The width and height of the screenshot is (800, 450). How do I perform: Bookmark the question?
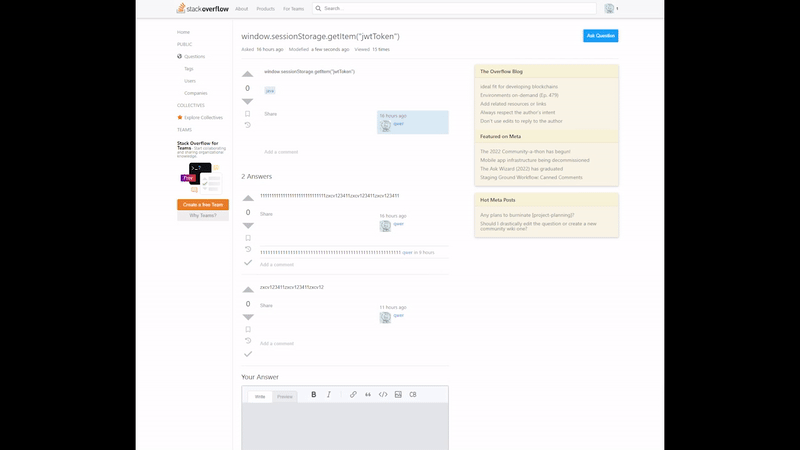pyautogui.click(x=247, y=114)
